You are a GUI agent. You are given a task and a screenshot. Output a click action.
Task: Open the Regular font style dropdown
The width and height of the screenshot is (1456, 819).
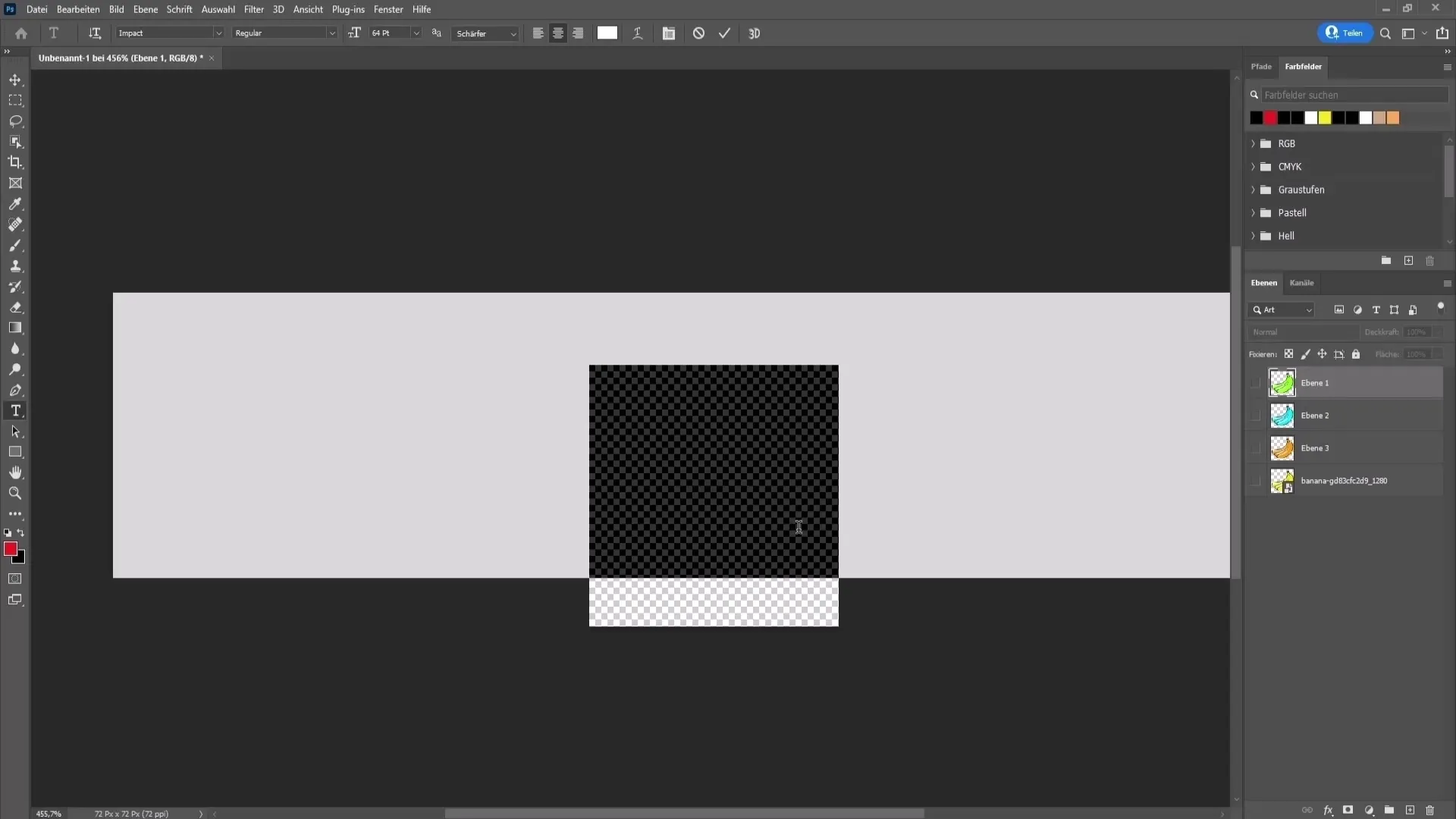(x=331, y=33)
